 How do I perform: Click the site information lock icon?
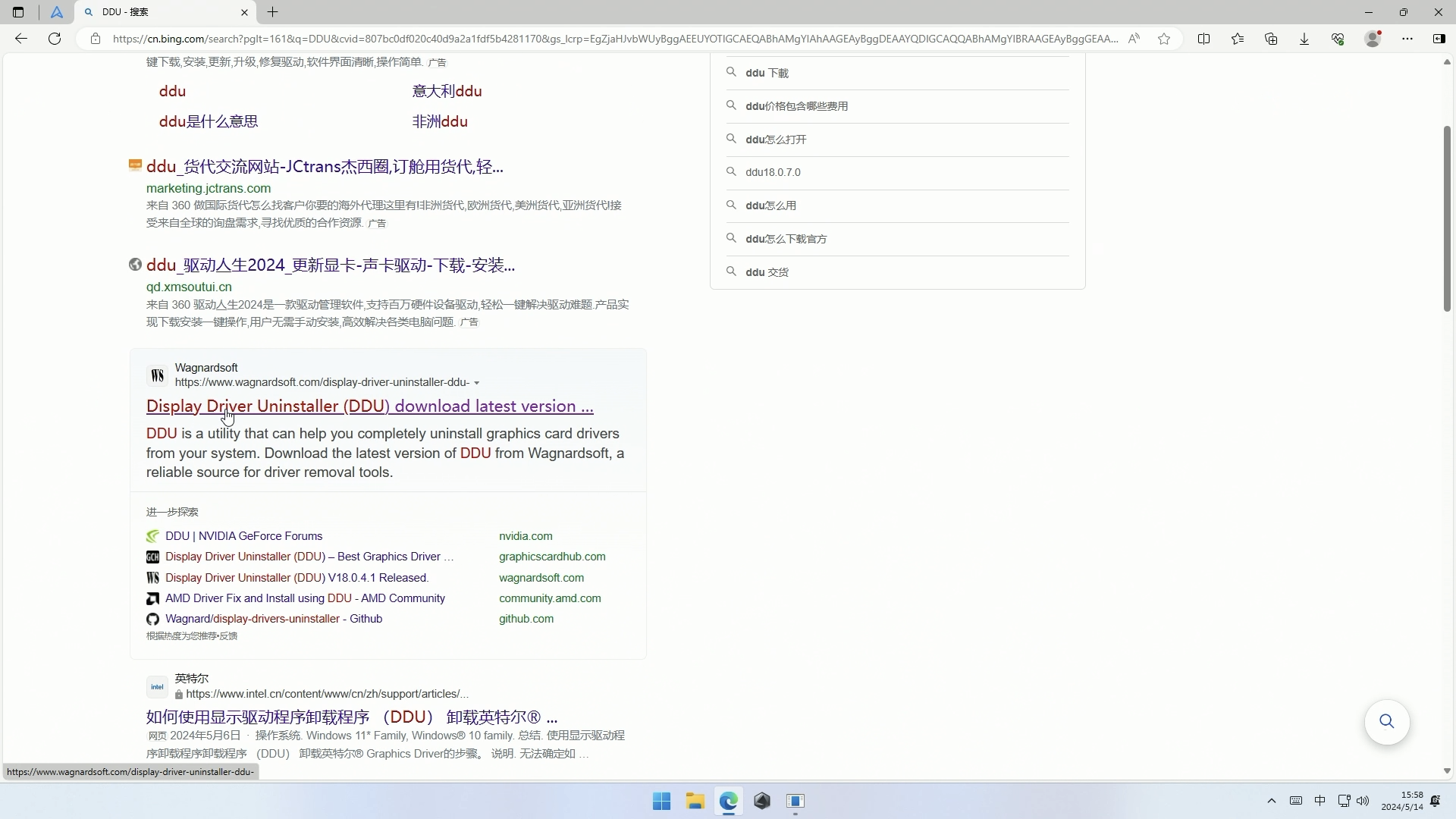pos(96,39)
